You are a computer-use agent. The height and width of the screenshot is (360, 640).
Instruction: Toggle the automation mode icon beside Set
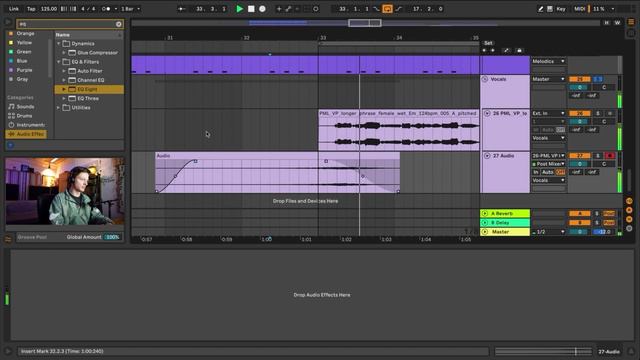(506, 51)
